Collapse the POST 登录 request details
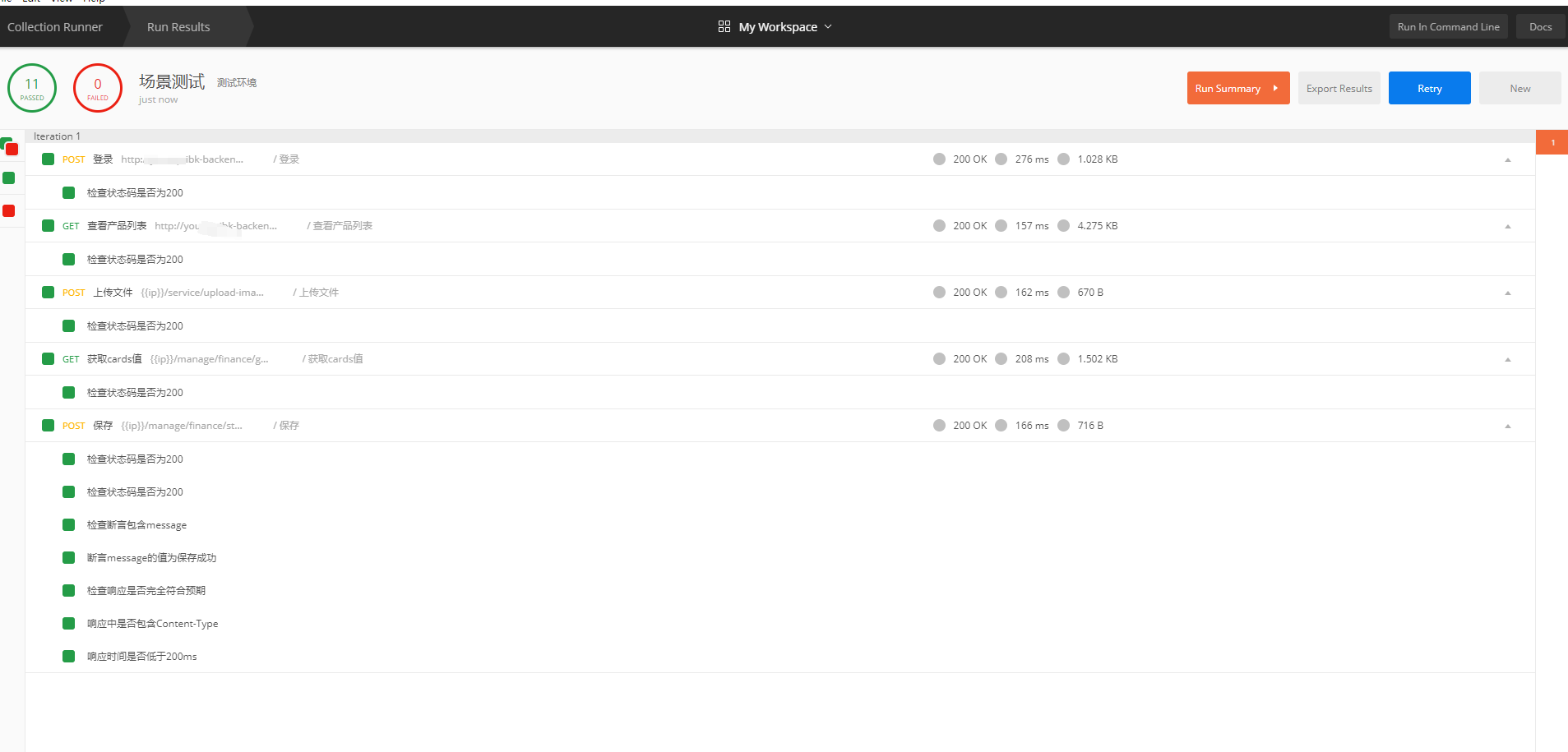 [1507, 159]
